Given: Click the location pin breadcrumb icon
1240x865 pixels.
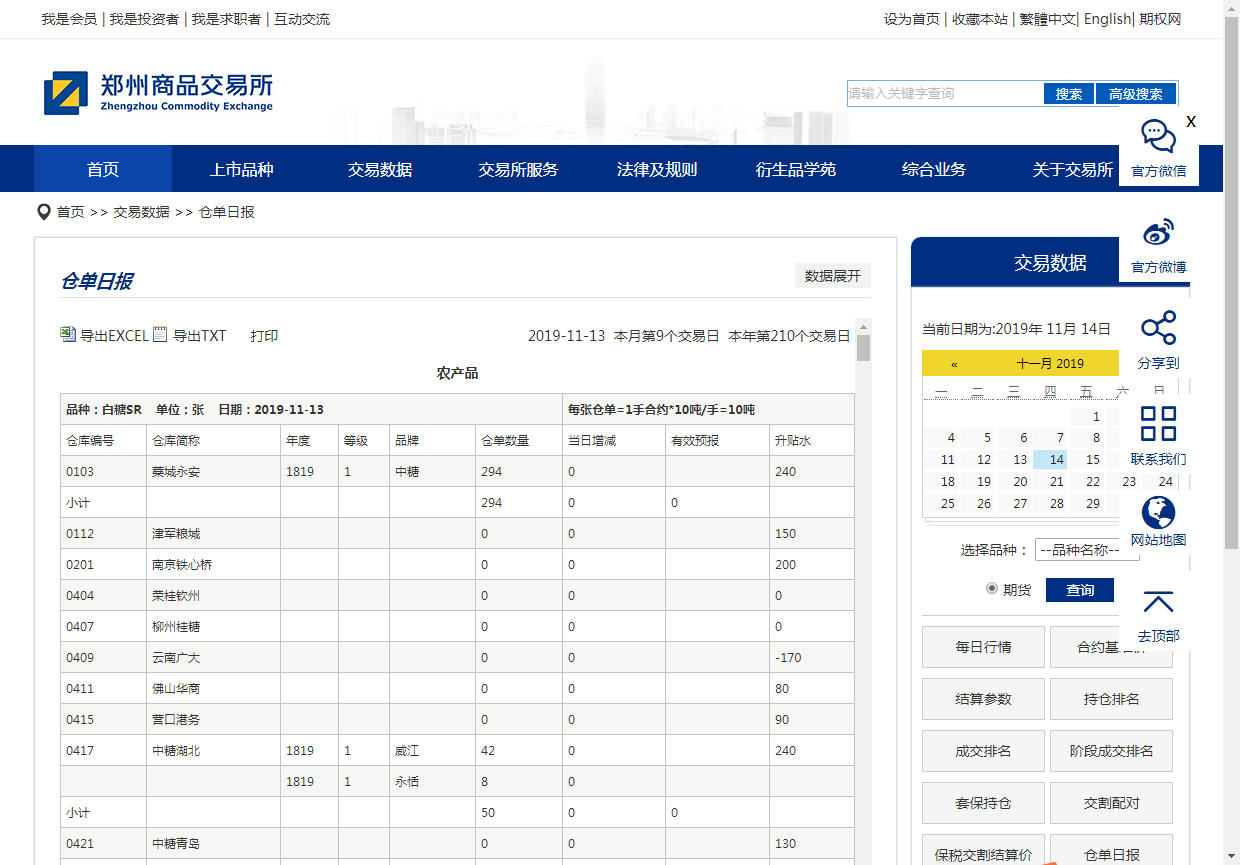Looking at the screenshot, I should pos(44,212).
